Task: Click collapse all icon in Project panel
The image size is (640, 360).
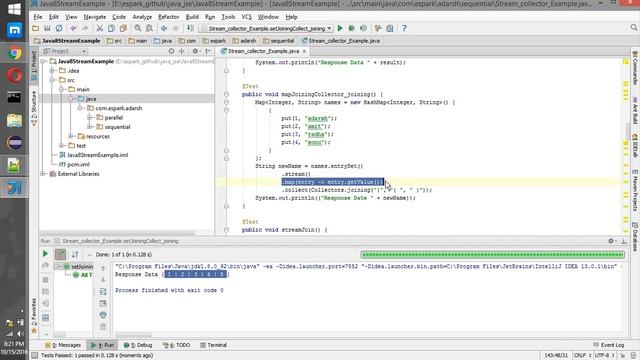Action: pyautogui.click(x=182, y=51)
